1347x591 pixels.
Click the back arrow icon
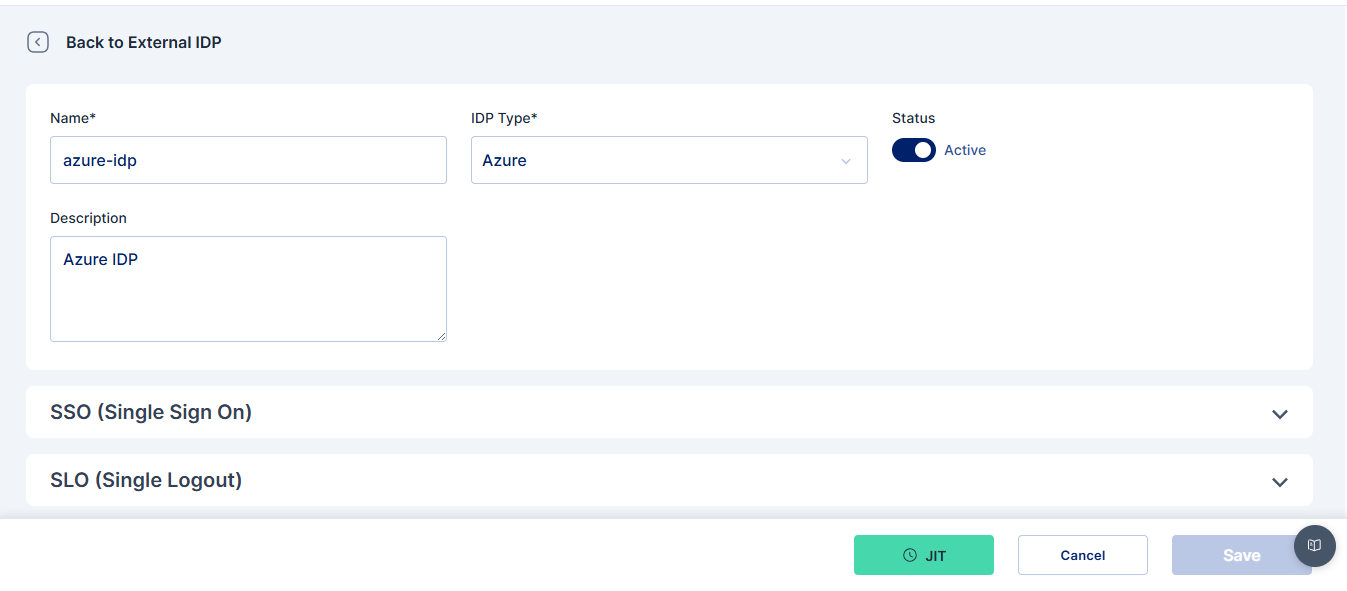(x=38, y=42)
